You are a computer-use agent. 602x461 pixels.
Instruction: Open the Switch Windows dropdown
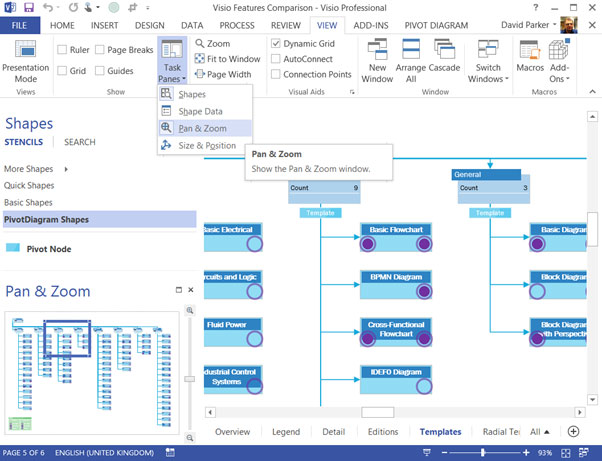[x=488, y=61]
